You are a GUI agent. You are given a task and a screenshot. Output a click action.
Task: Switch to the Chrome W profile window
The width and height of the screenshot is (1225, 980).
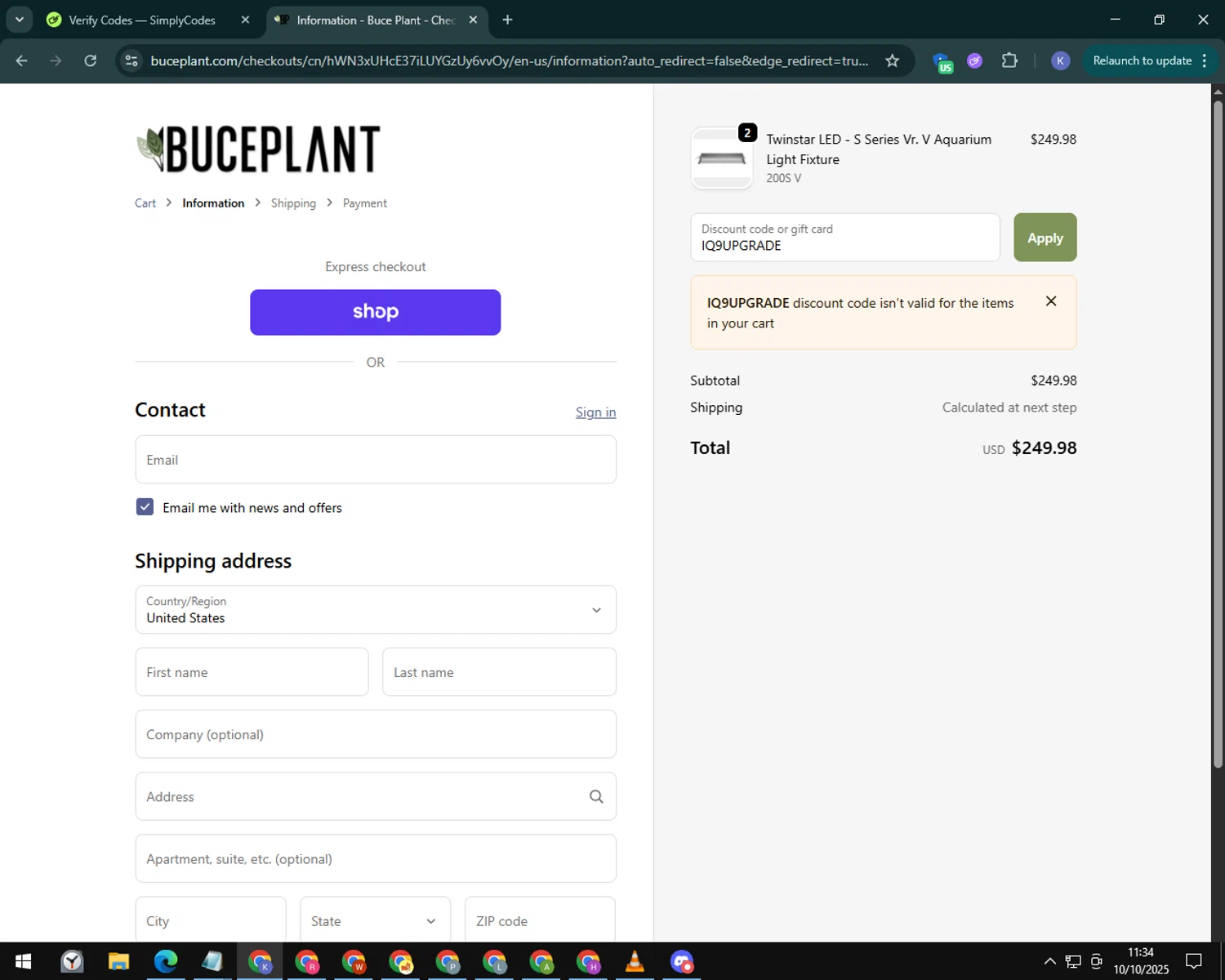tap(354, 961)
